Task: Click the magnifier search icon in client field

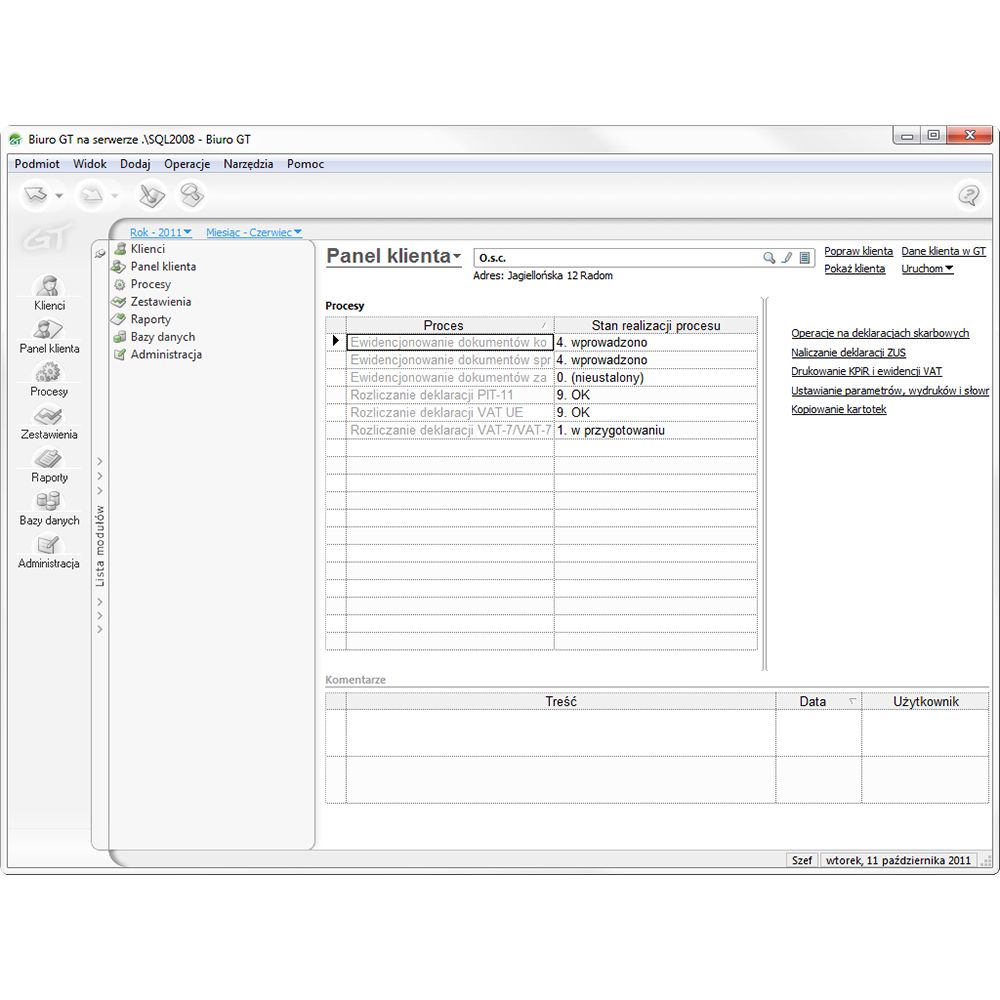Action: pyautogui.click(x=769, y=258)
